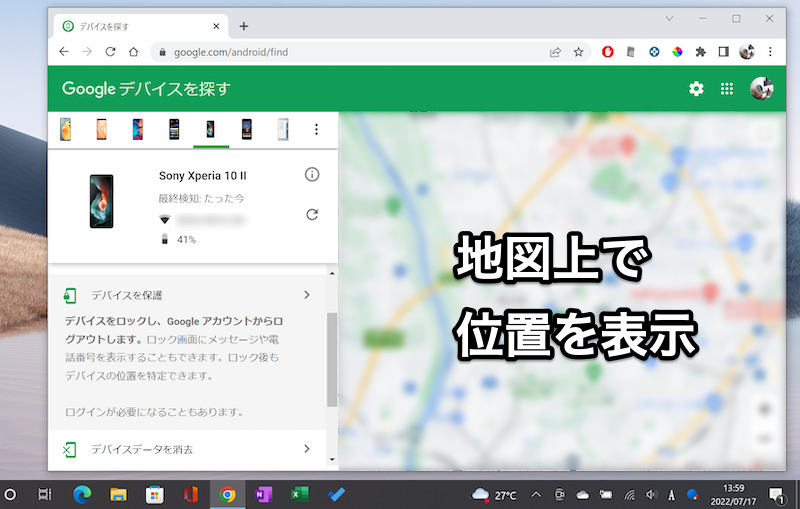Open more devices three-dot menu
Image resolution: width=800 pixels, height=509 pixels.
pos(316,129)
